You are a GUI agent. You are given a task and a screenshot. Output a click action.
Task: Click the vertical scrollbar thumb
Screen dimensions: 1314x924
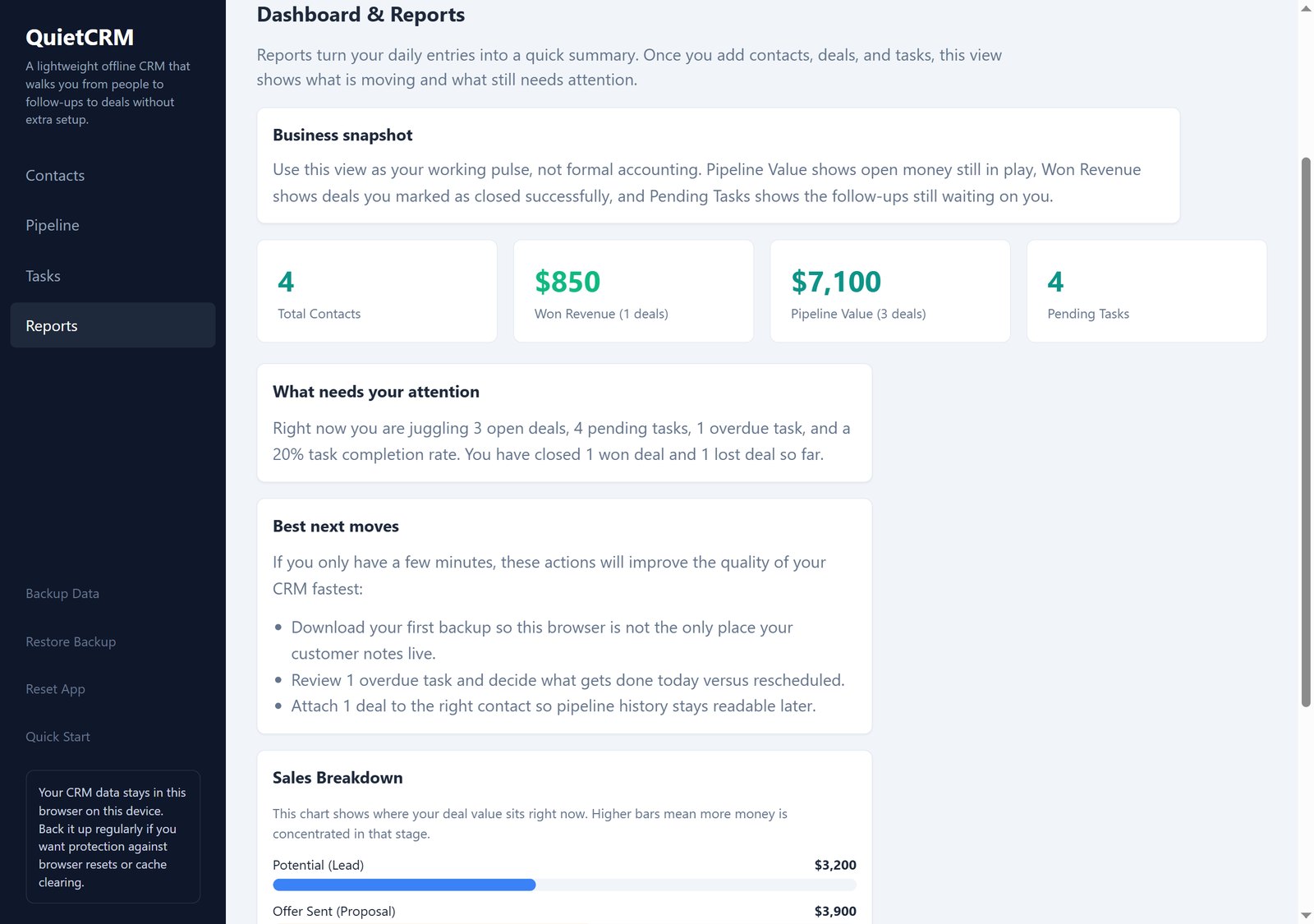[1306, 431]
